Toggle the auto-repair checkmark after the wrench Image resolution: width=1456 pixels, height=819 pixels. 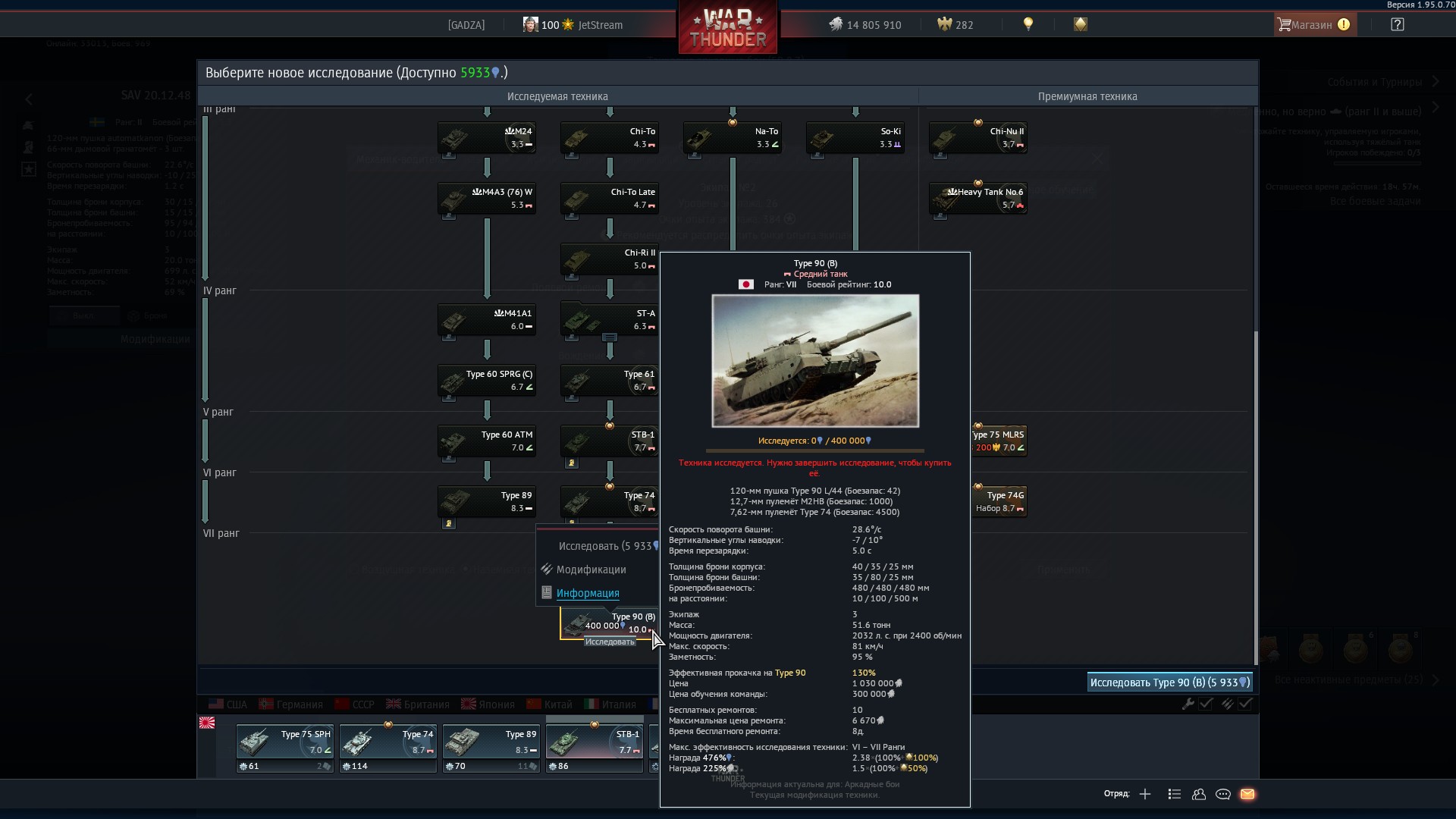[x=1206, y=704]
